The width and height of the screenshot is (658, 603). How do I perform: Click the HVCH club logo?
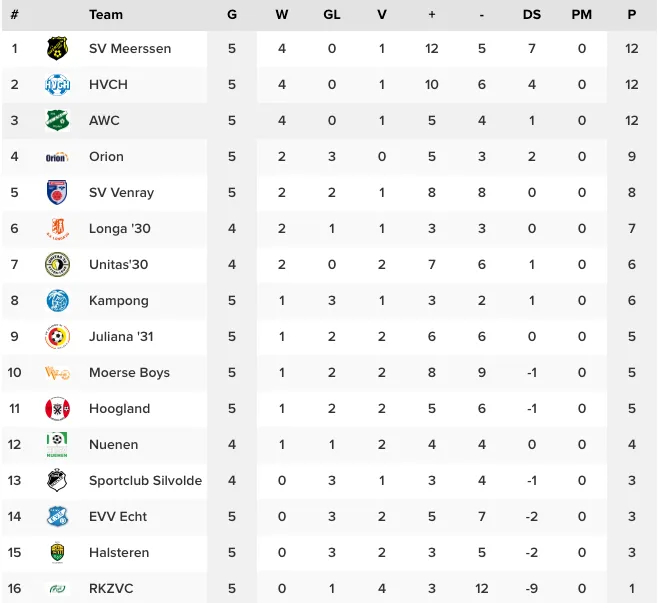[x=57, y=85]
